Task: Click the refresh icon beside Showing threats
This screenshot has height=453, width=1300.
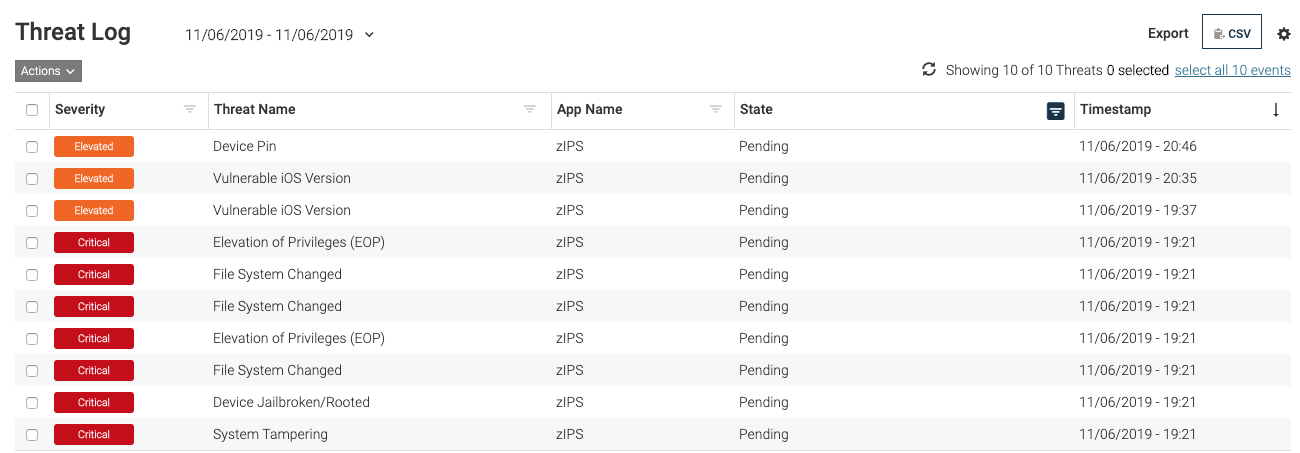Action: [929, 70]
